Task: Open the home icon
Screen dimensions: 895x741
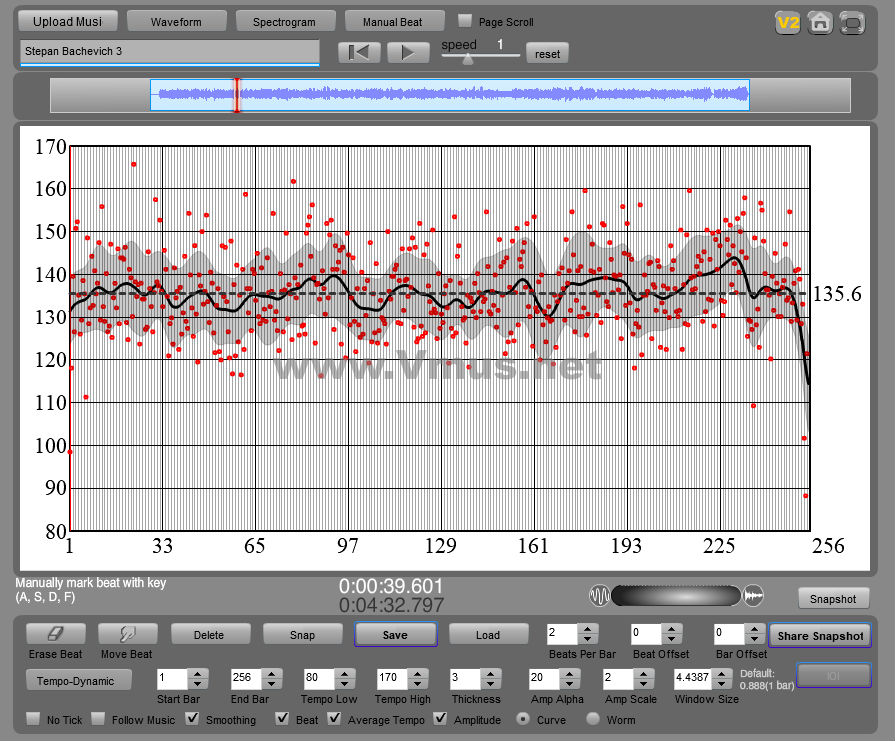Action: tap(820, 23)
